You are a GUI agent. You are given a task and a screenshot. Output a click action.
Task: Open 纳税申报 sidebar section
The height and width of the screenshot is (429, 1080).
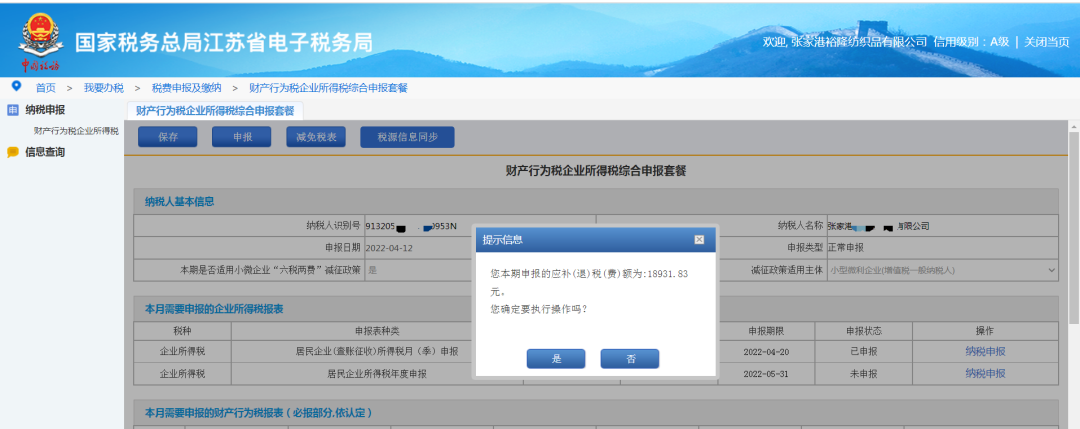click(x=45, y=109)
